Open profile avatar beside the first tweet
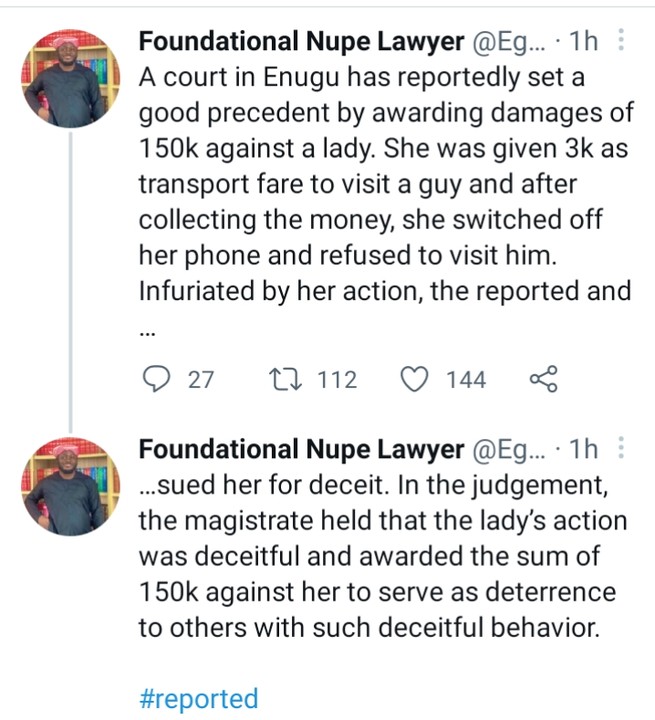The image size is (655, 720). 69,77
